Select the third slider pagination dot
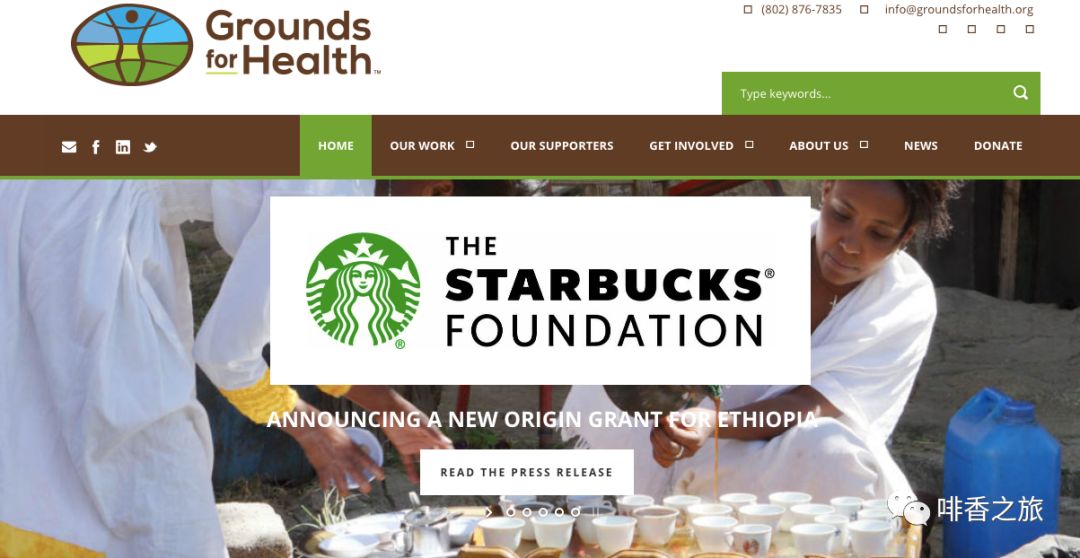Image resolution: width=1080 pixels, height=558 pixels. coord(543,512)
